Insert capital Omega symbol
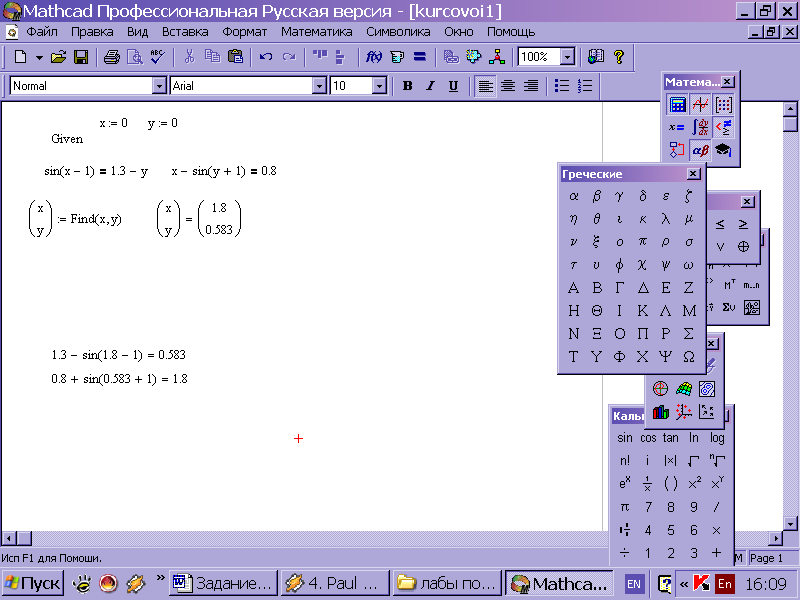 click(x=688, y=357)
